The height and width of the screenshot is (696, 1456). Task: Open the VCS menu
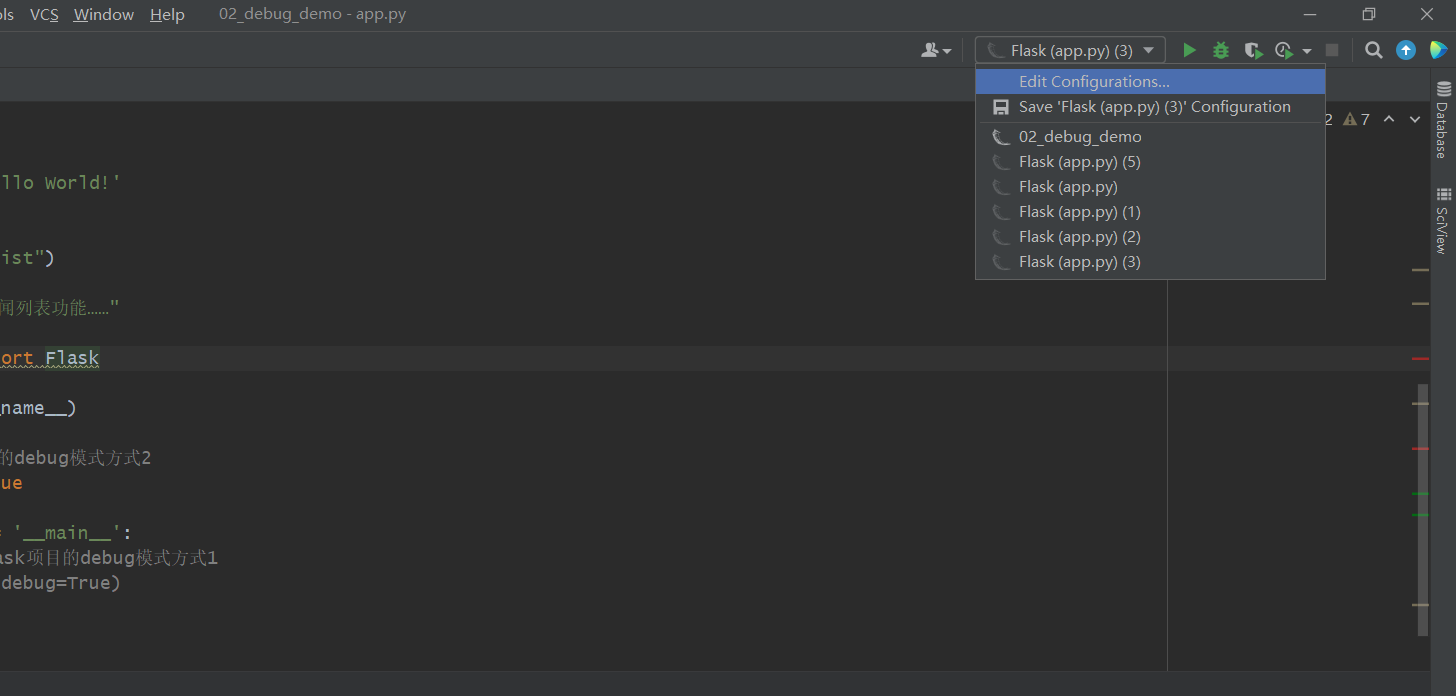pyautogui.click(x=44, y=14)
